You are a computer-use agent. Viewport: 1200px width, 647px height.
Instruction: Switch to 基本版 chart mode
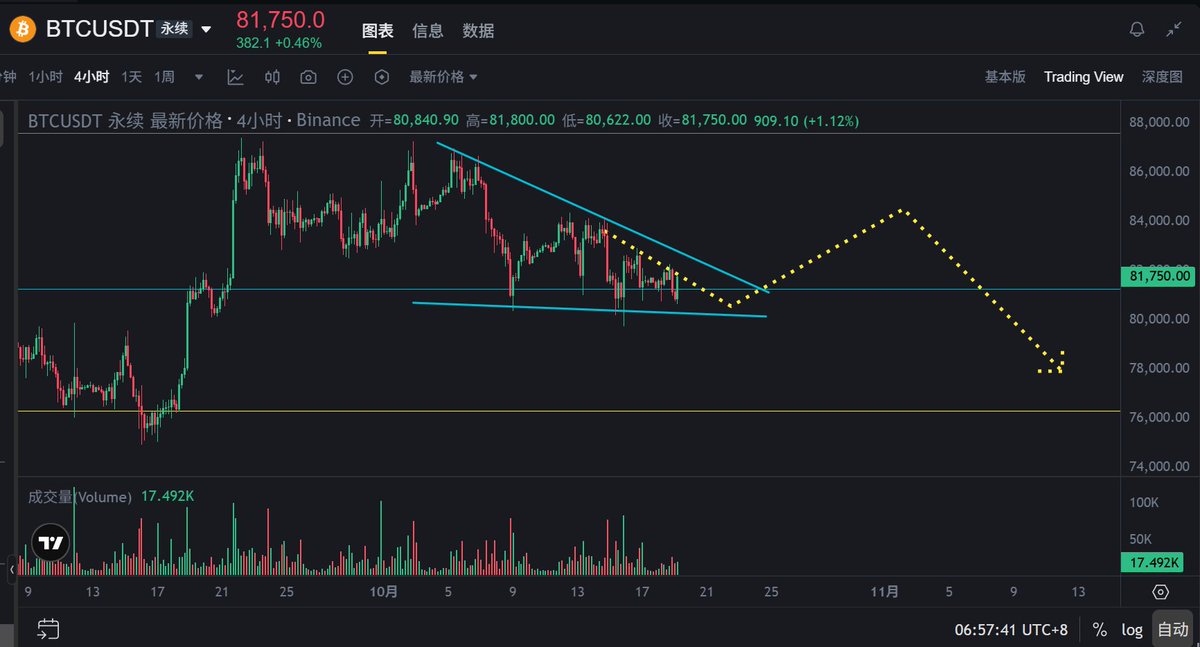tap(1005, 77)
